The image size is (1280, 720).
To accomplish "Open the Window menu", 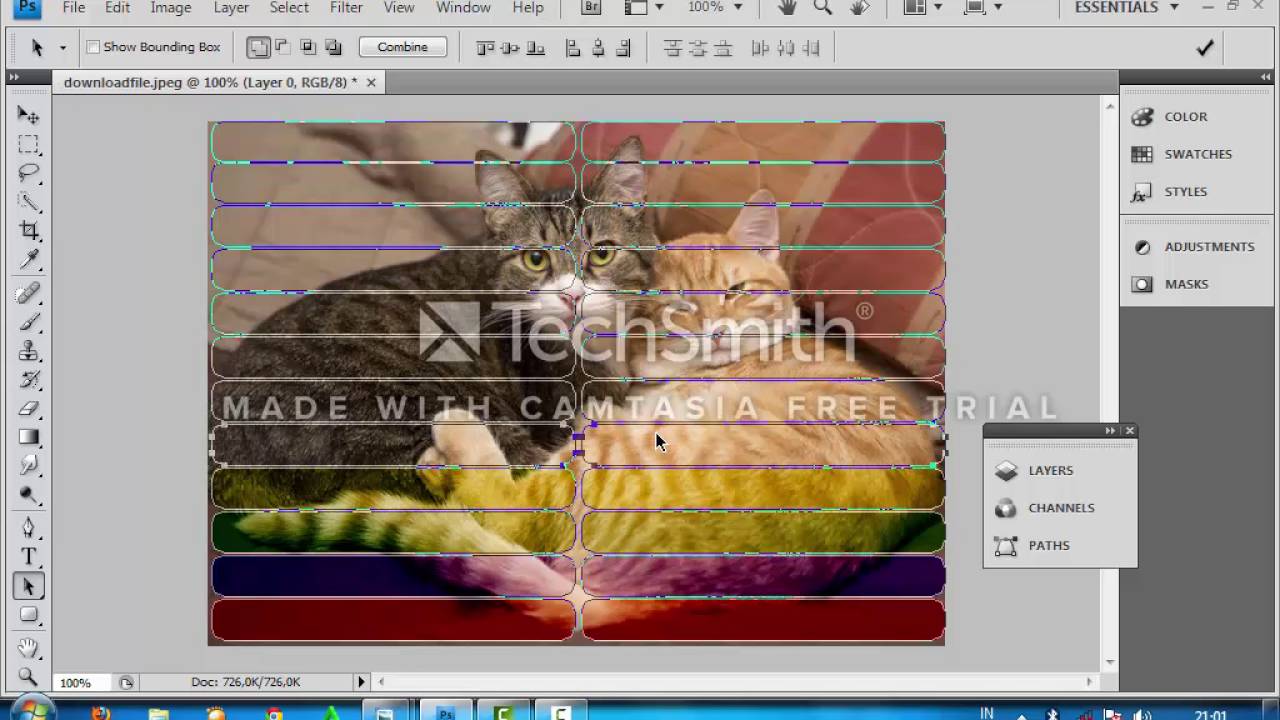I will point(463,8).
